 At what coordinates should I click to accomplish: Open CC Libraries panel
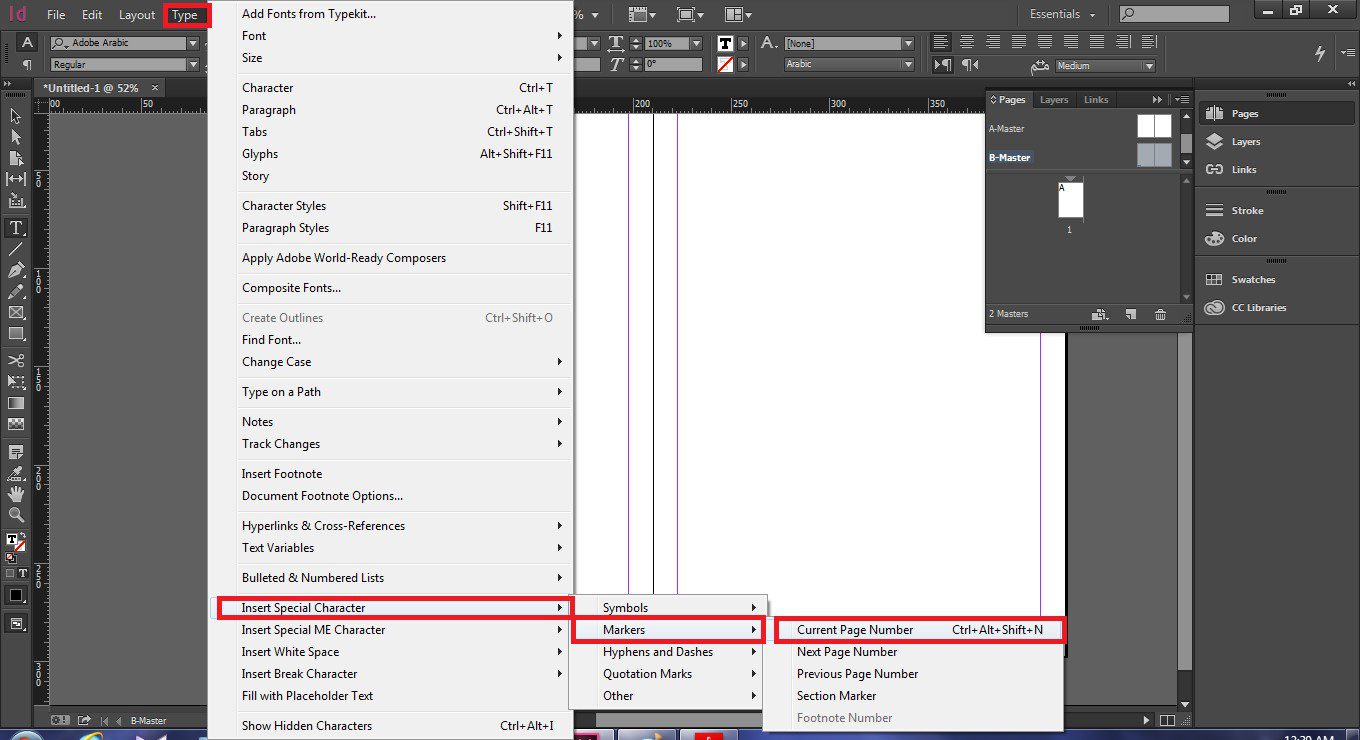1244,308
